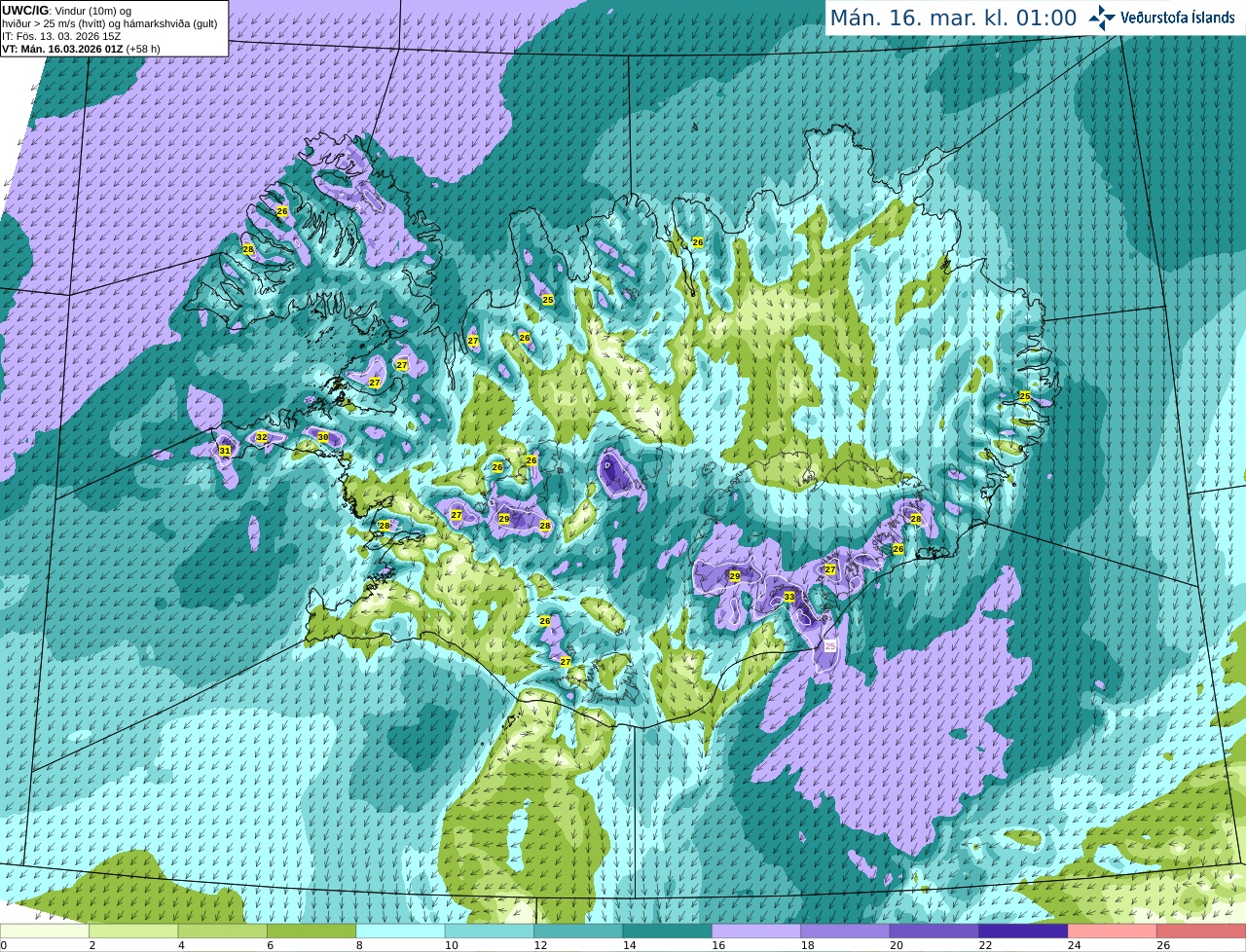This screenshot has width=1246, height=952.
Task: Click the legend scale value 16
Action: [x=718, y=945]
